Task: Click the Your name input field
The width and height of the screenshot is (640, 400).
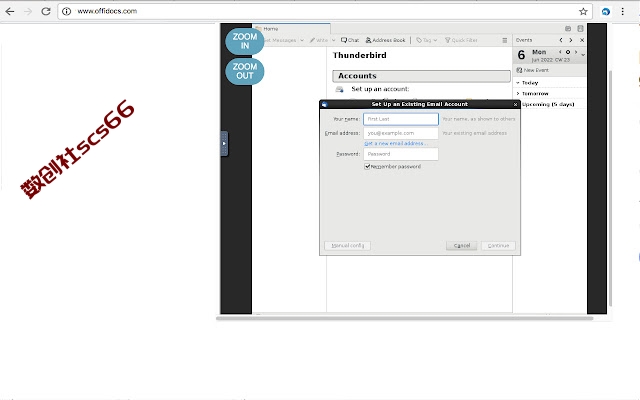Action: click(401, 119)
